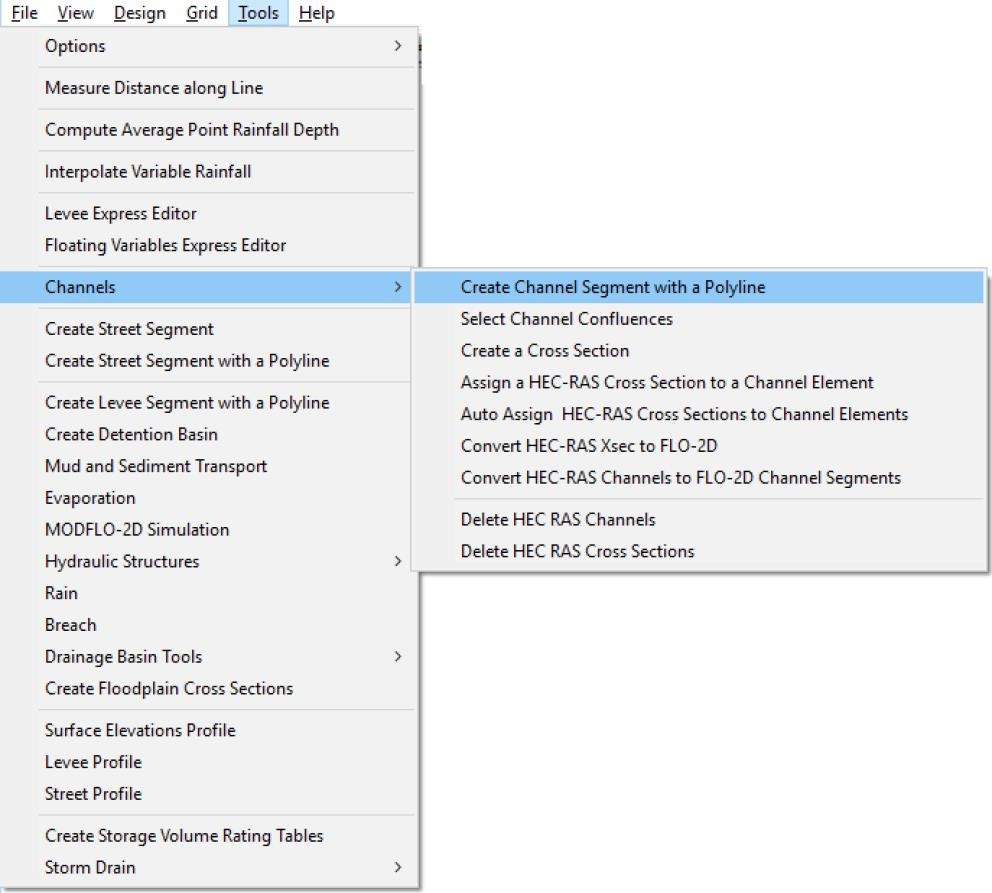This screenshot has height=893, width=992.
Task: Choose Delete HEC RAS Channels
Action: click(x=557, y=519)
